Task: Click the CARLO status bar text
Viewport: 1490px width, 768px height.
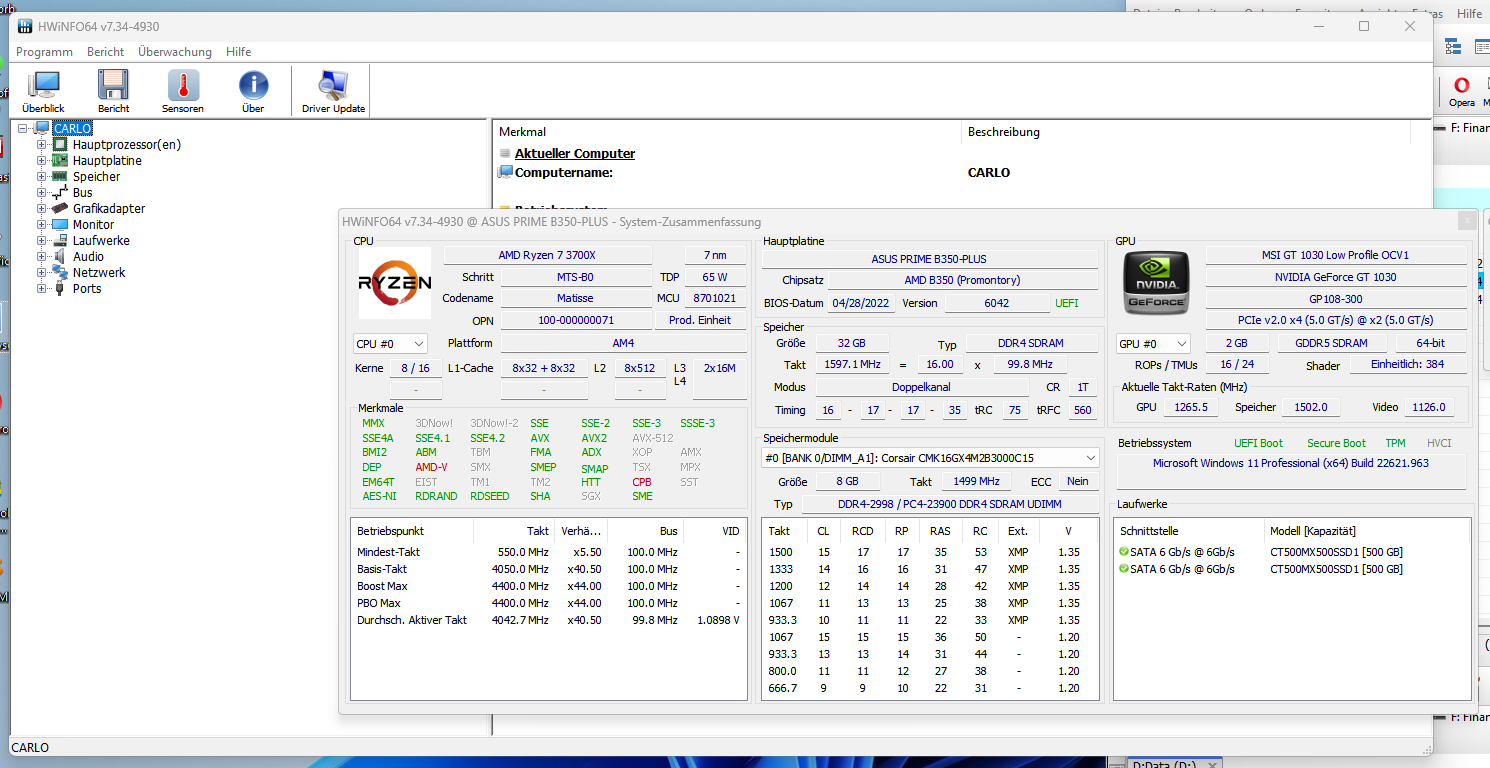Action: click(30, 748)
